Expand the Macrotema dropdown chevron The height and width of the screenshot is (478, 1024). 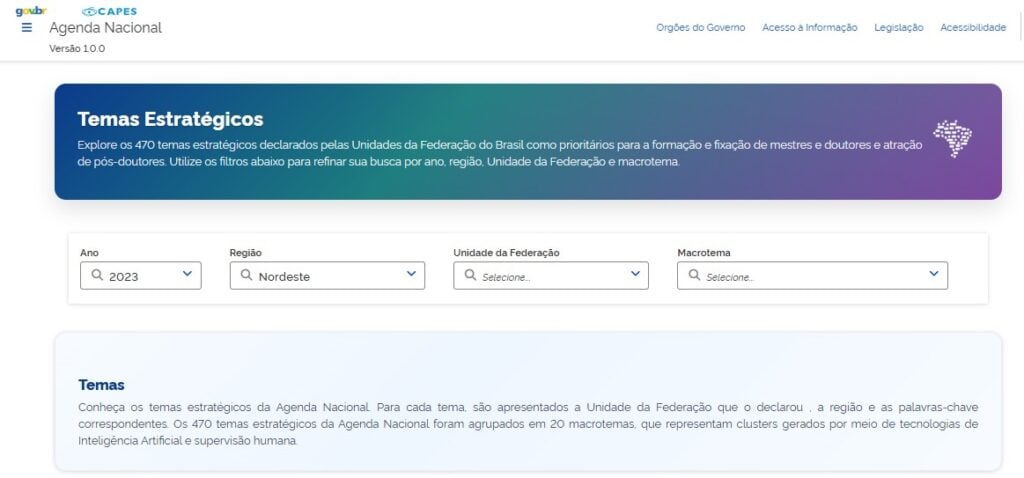(x=933, y=274)
